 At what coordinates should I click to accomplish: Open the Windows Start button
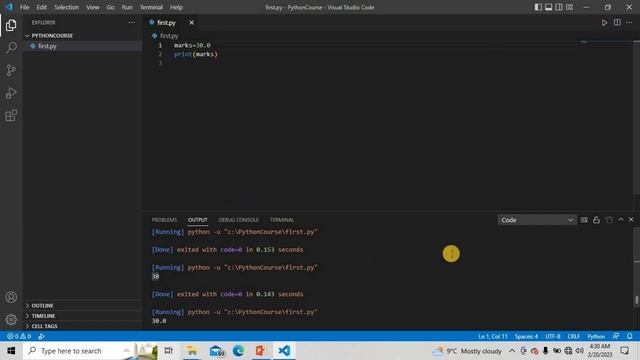[x=11, y=351]
